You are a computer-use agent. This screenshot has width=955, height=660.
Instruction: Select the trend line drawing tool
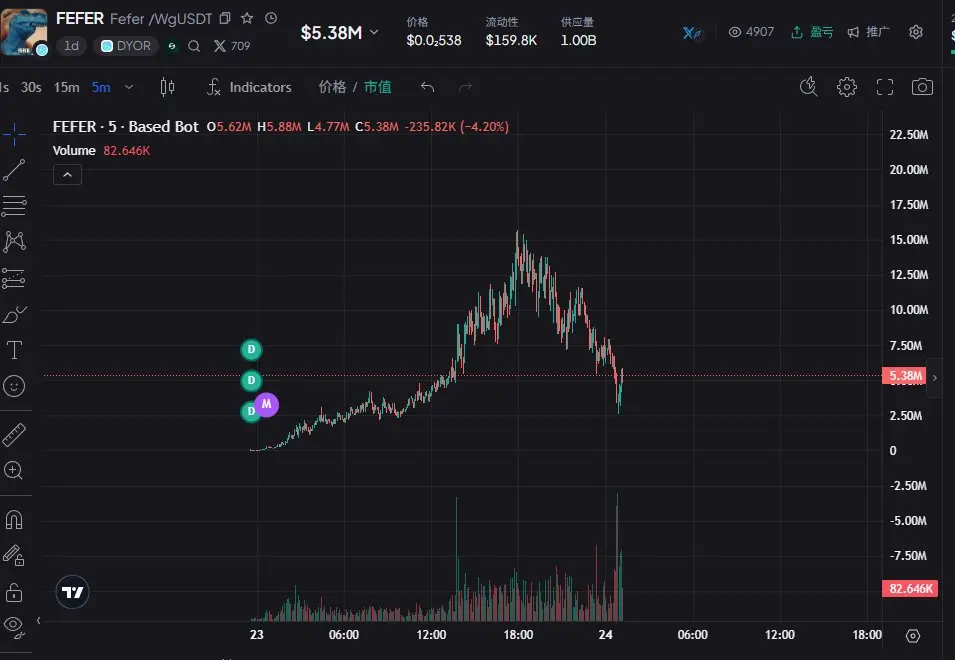pyautogui.click(x=14, y=170)
